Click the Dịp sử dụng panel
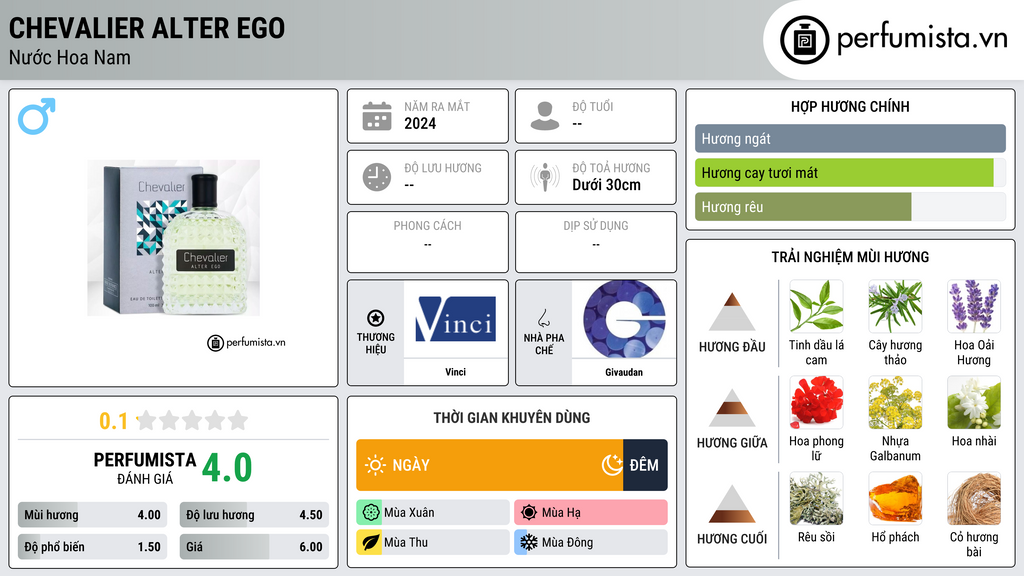This screenshot has width=1024, height=576. 596,242
